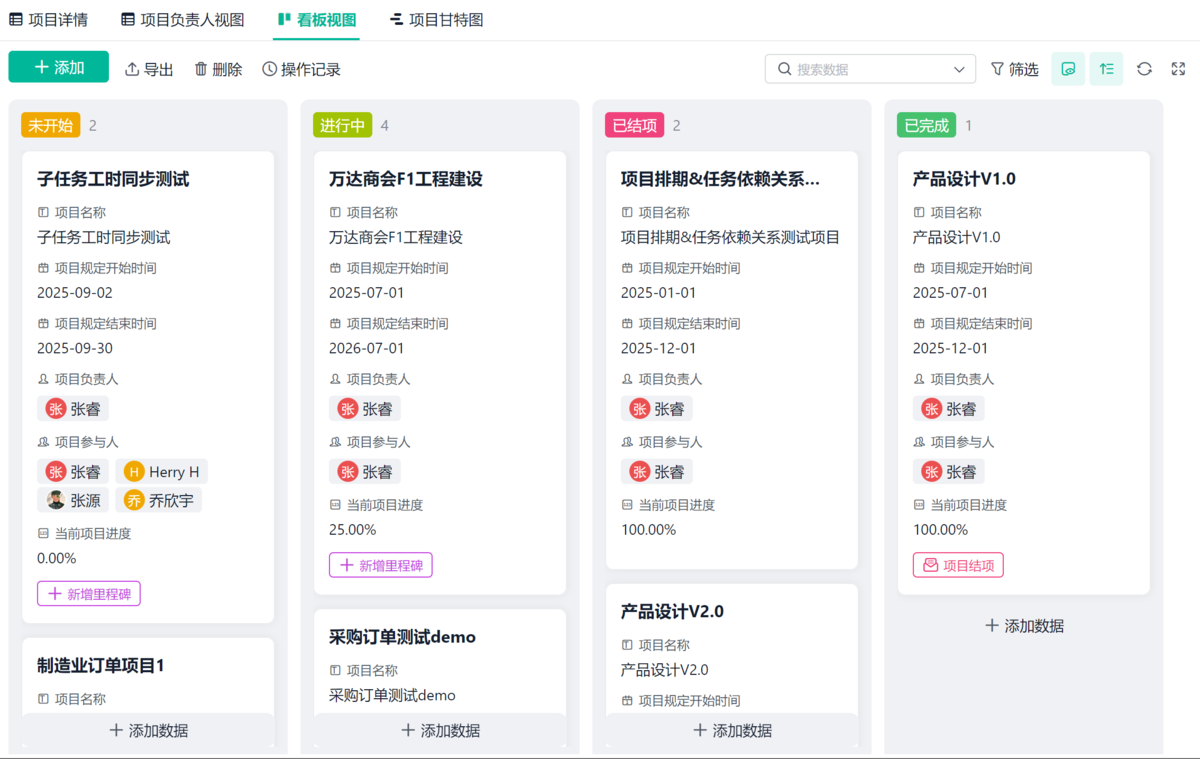Click the 已完成 status tag
The height and width of the screenshot is (759, 1200).
(926, 125)
